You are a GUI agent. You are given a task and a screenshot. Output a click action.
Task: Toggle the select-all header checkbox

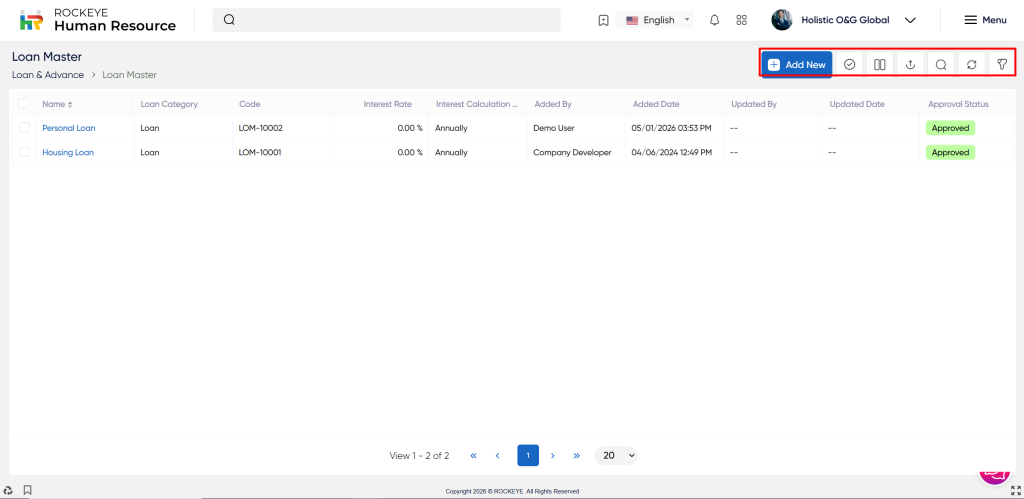point(23,104)
